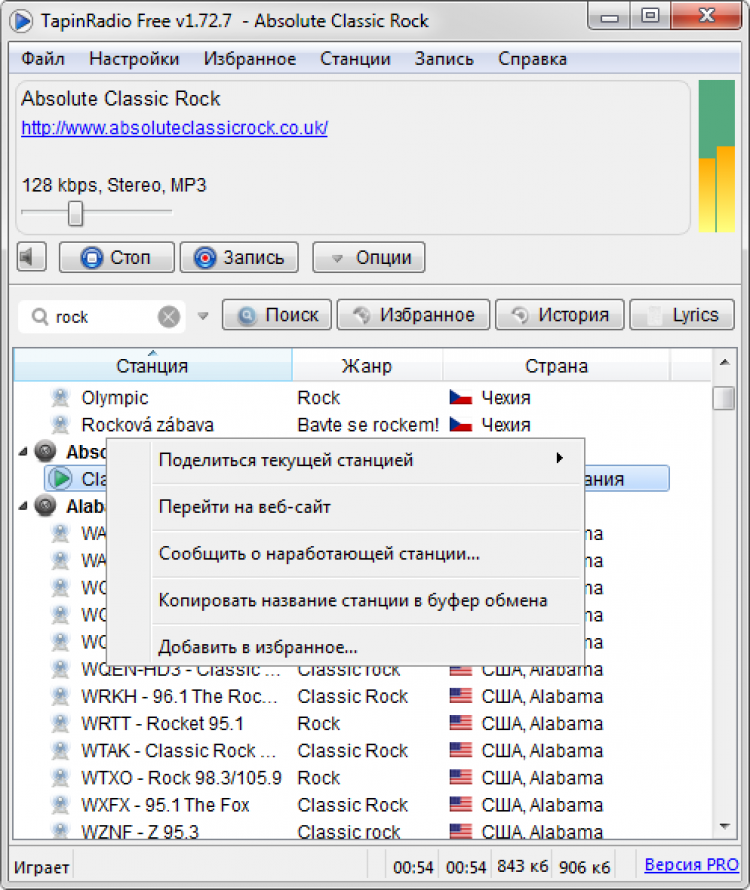The width and height of the screenshot is (750, 890).
Task: Open the Избранное list button
Action: coord(413,314)
